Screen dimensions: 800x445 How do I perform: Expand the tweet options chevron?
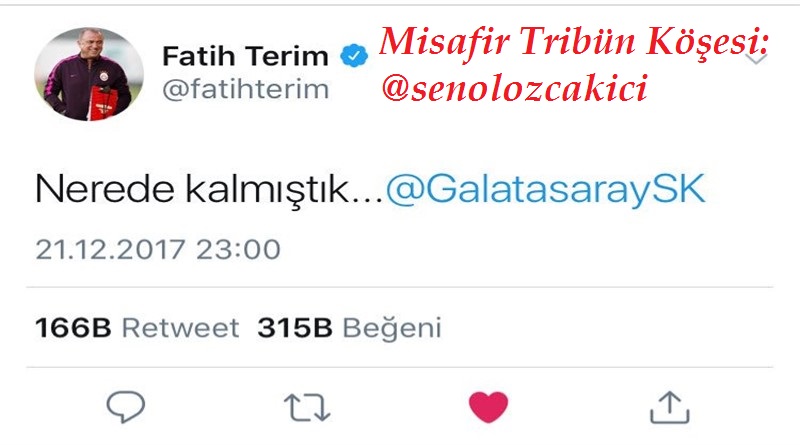757,59
